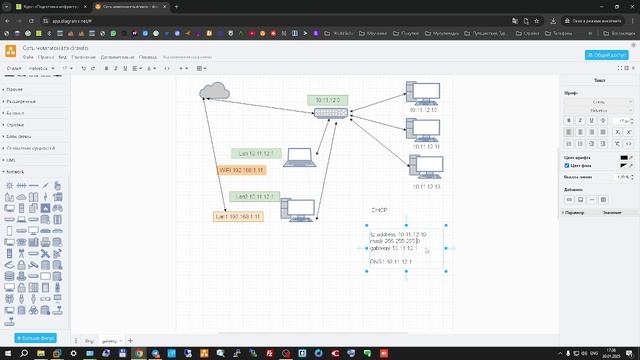Click the redo arrow in the toolbar
640x360 pixels.
pos(93,69)
